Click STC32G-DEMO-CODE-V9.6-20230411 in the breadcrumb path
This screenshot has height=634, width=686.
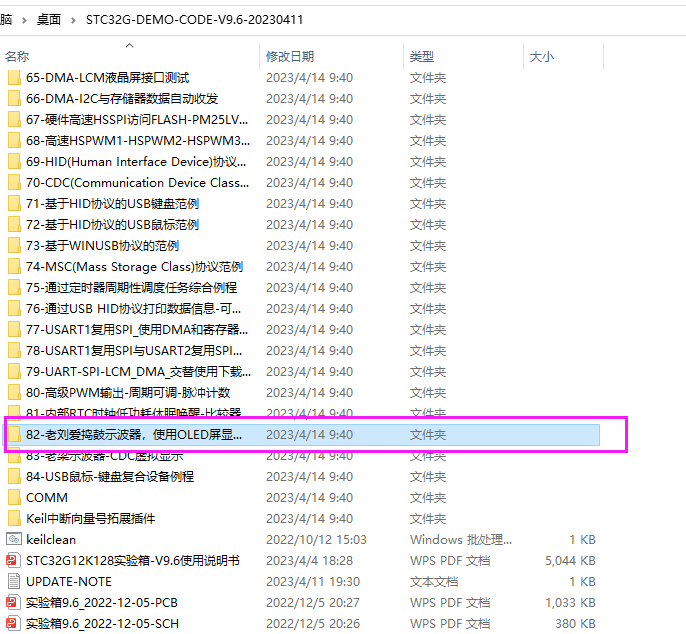coord(194,20)
